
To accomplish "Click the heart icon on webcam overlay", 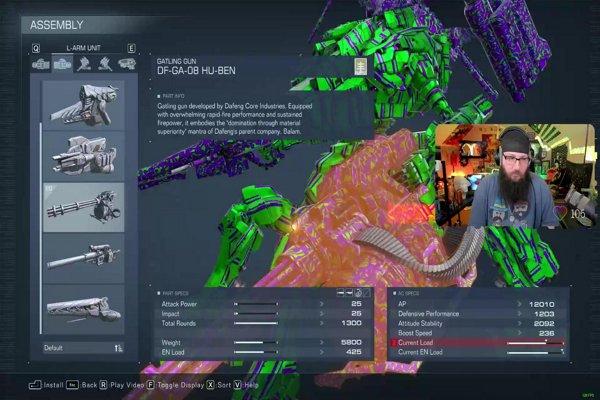I will (561, 212).
